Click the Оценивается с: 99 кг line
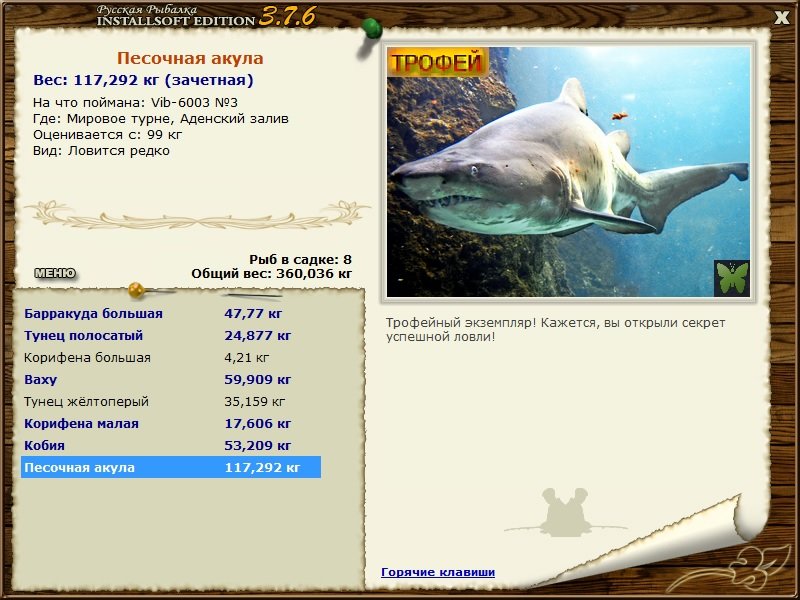800x600 pixels. pos(107,135)
